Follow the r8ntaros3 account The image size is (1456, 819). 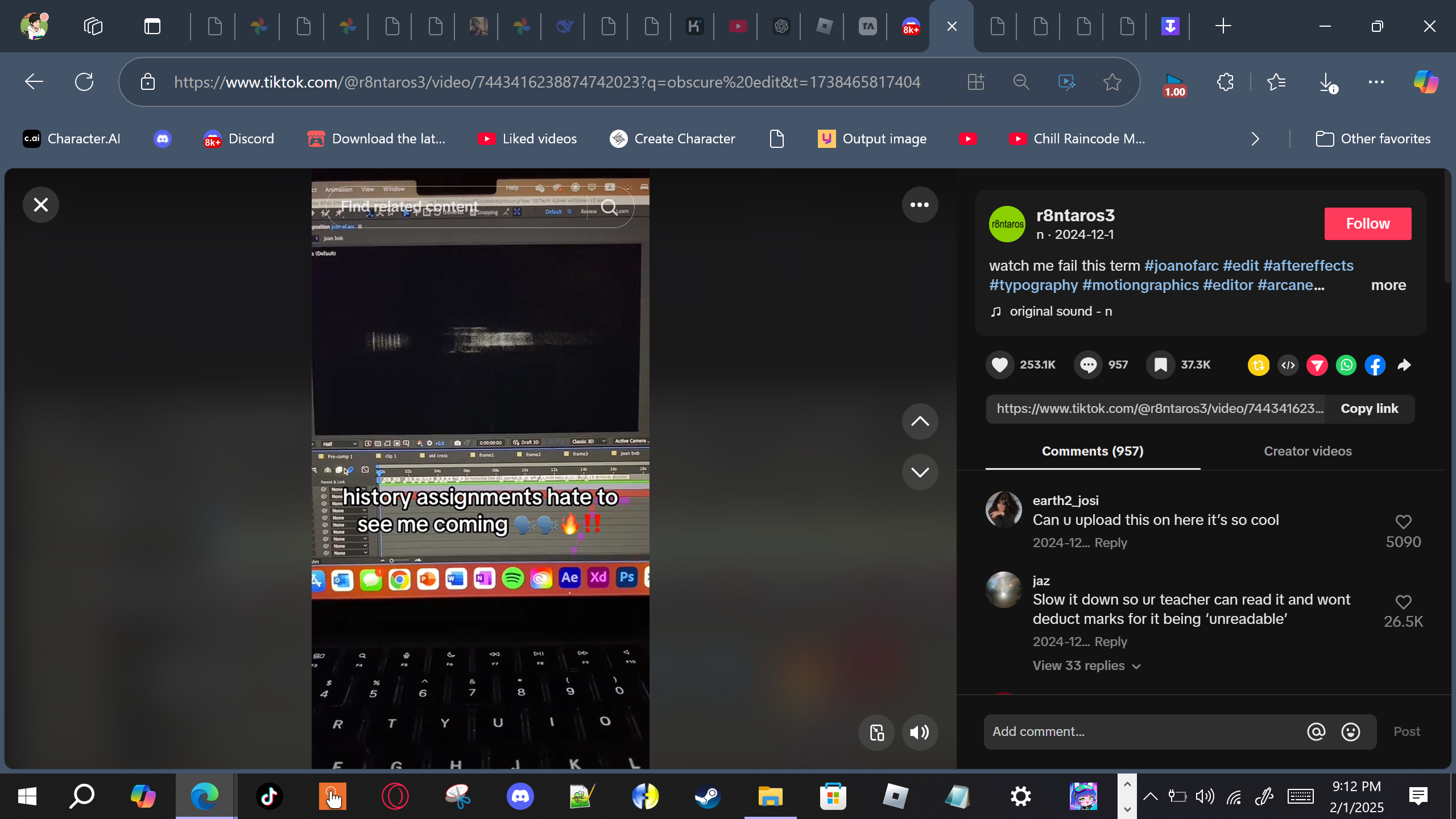pyautogui.click(x=1367, y=224)
